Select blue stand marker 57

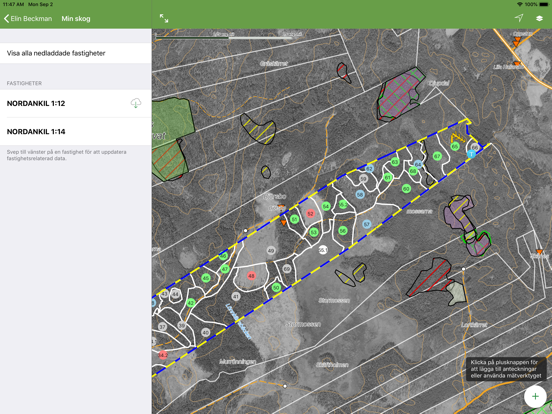(x=366, y=224)
